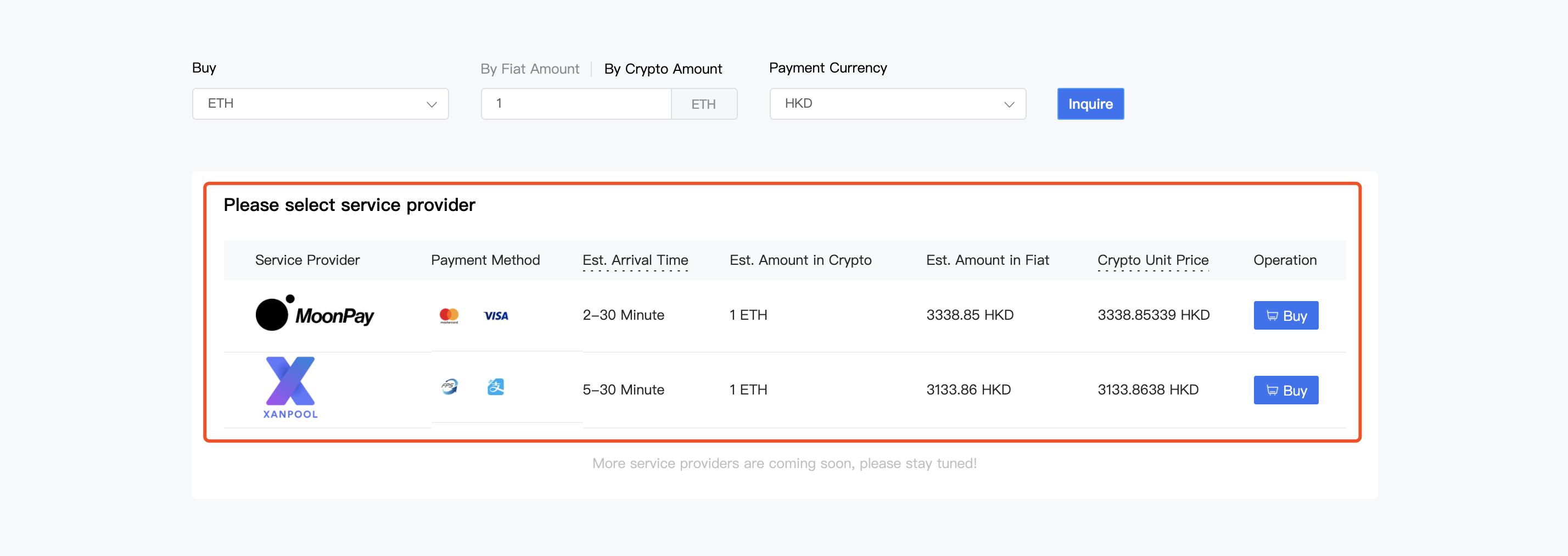This screenshot has height=556, width=1568.
Task: Click the Alipay payment icon
Action: point(495,387)
